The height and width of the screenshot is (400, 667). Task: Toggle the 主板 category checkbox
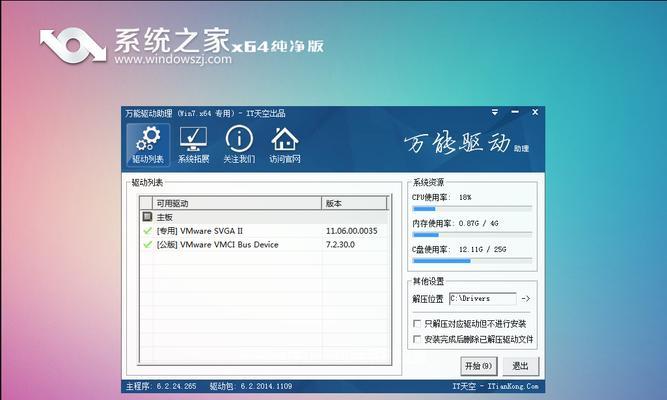(x=147, y=217)
